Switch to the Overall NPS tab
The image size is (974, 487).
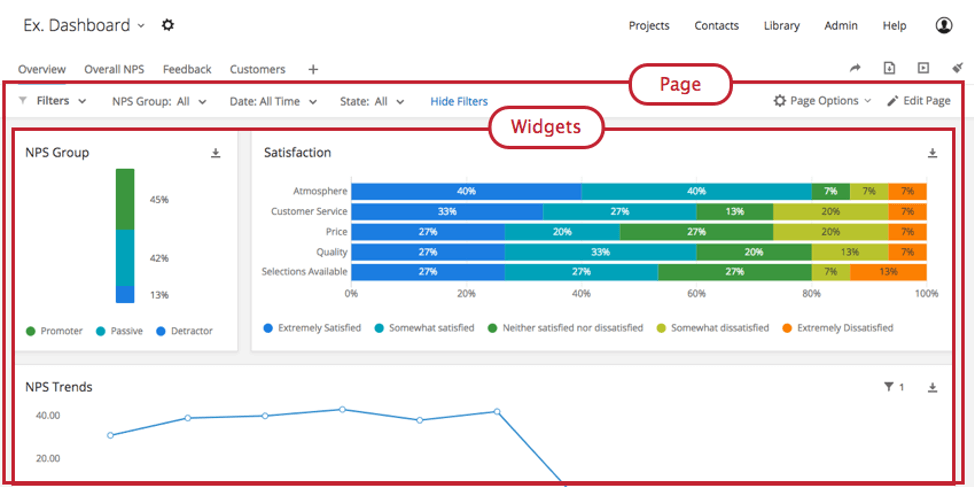114,69
